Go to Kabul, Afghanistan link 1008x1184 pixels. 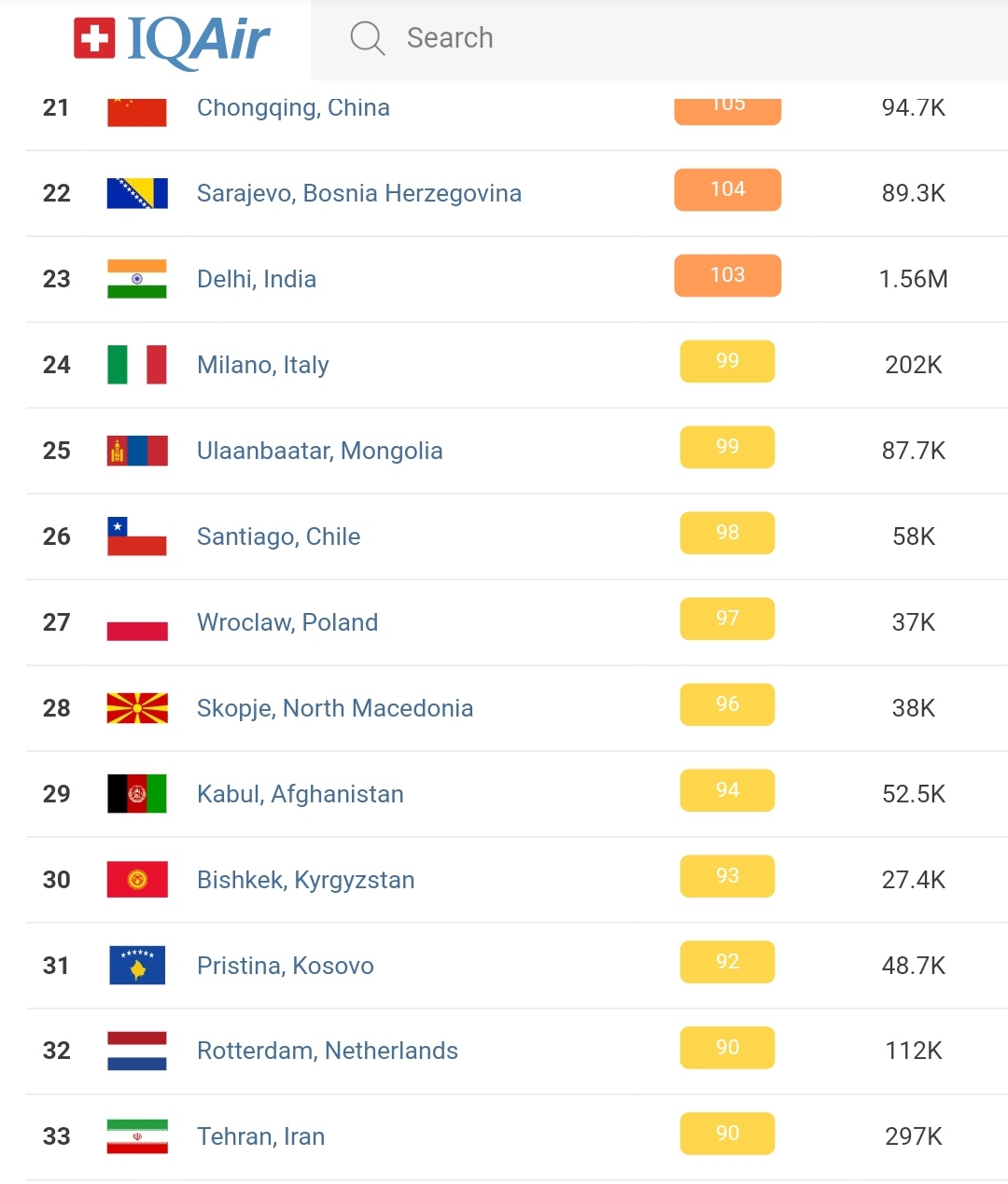pyautogui.click(x=300, y=794)
